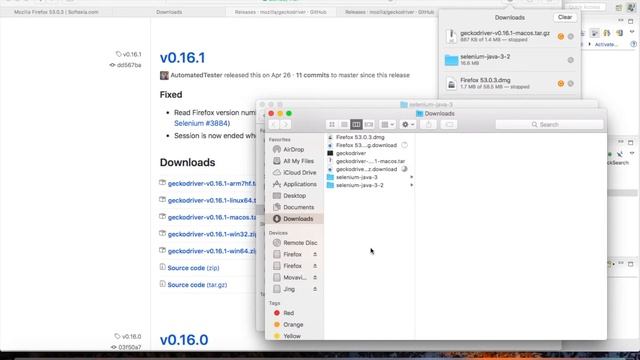Open the geckodriver macos download link
Image resolution: width=640 pixels, height=360 pixels.
pyautogui.click(x=212, y=217)
